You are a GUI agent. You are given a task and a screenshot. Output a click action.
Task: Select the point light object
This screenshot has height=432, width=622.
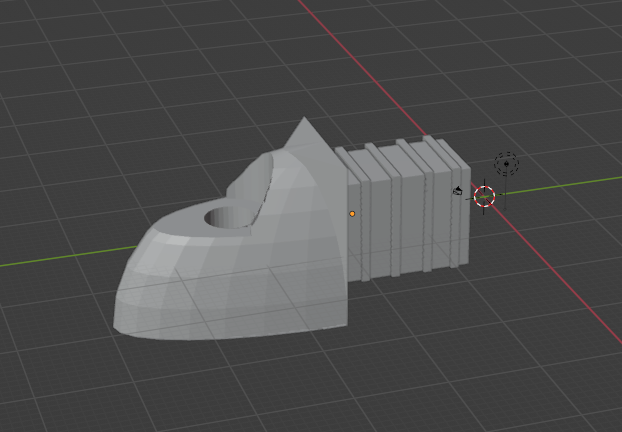[506, 162]
